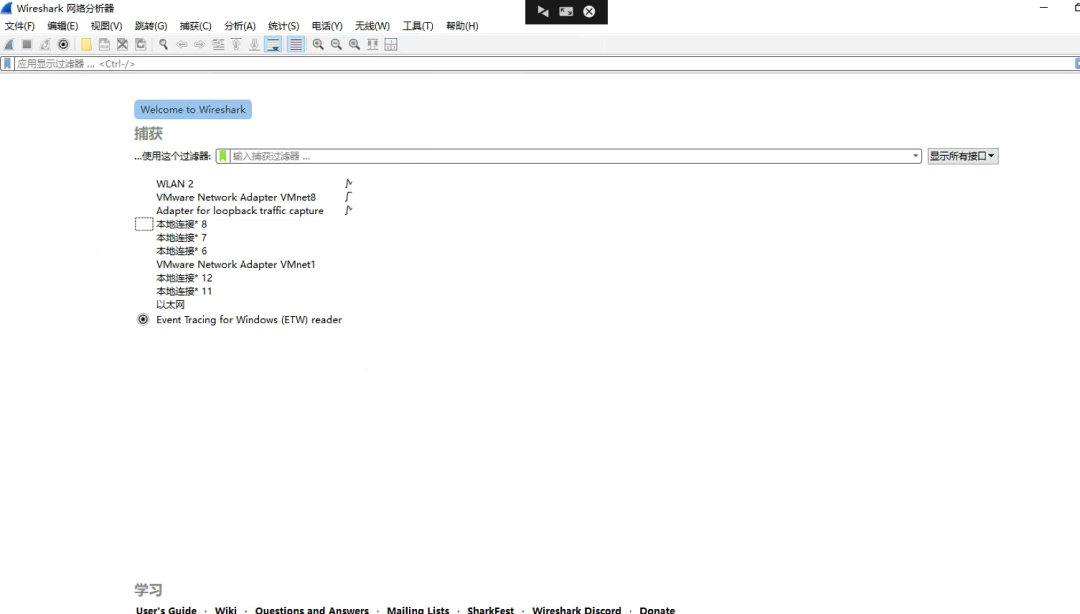Image resolution: width=1080 pixels, height=614 pixels.
Task: Click the last toolbar layout icon
Action: (391, 44)
